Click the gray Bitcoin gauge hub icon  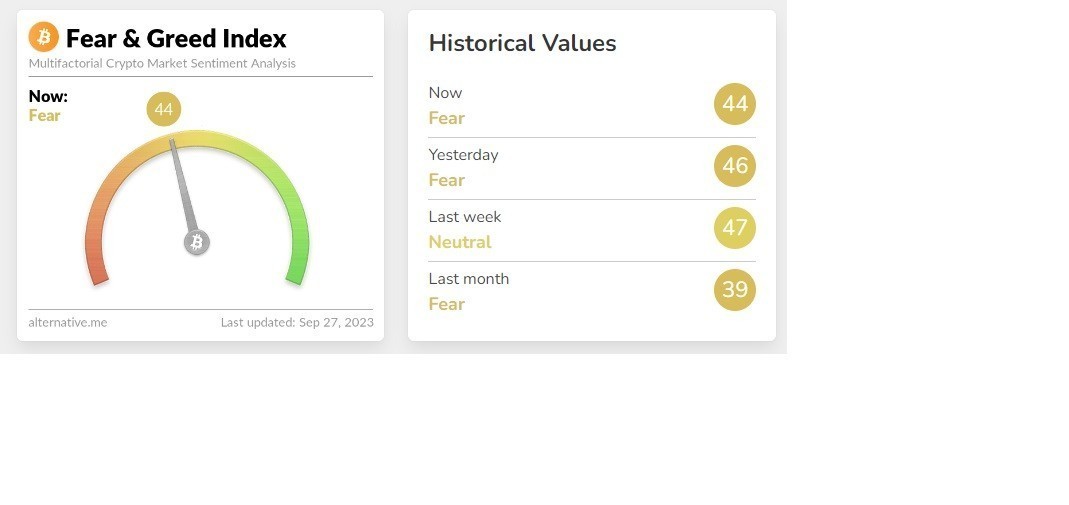(197, 242)
